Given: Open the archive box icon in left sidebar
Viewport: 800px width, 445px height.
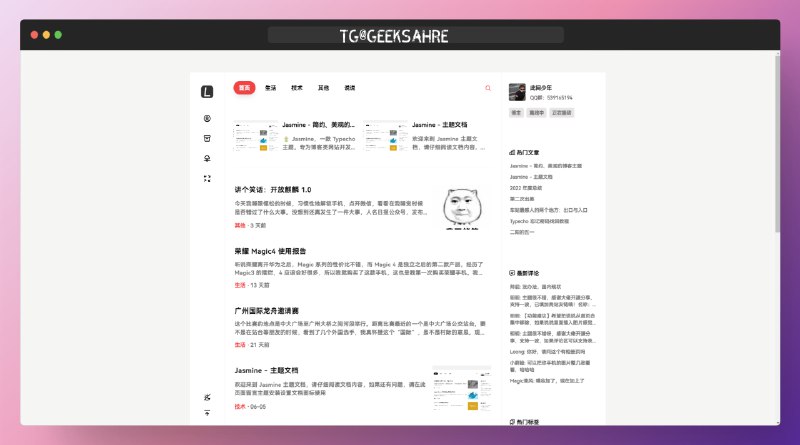Looking at the screenshot, I should (x=207, y=137).
